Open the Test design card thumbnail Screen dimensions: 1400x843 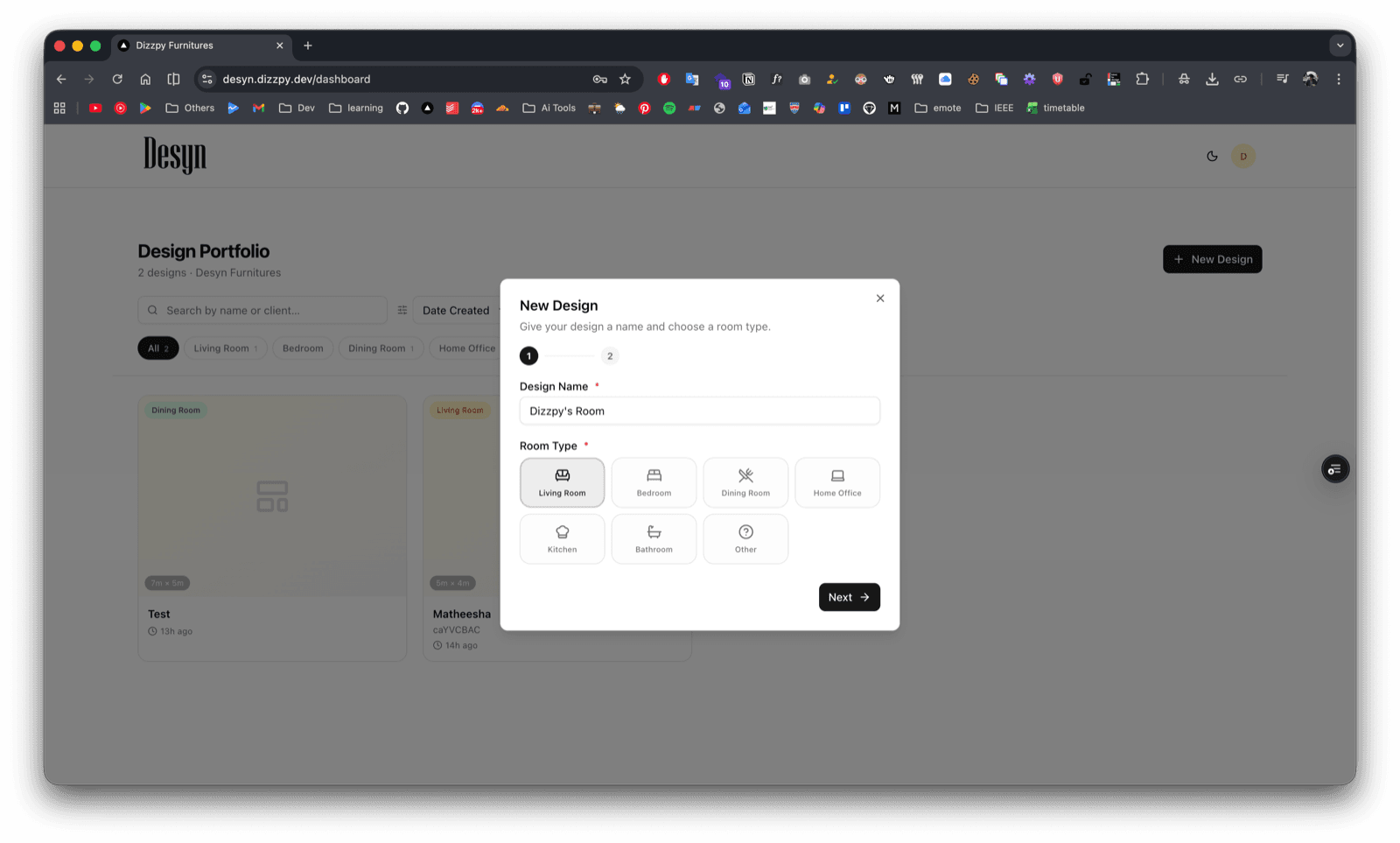(x=272, y=496)
